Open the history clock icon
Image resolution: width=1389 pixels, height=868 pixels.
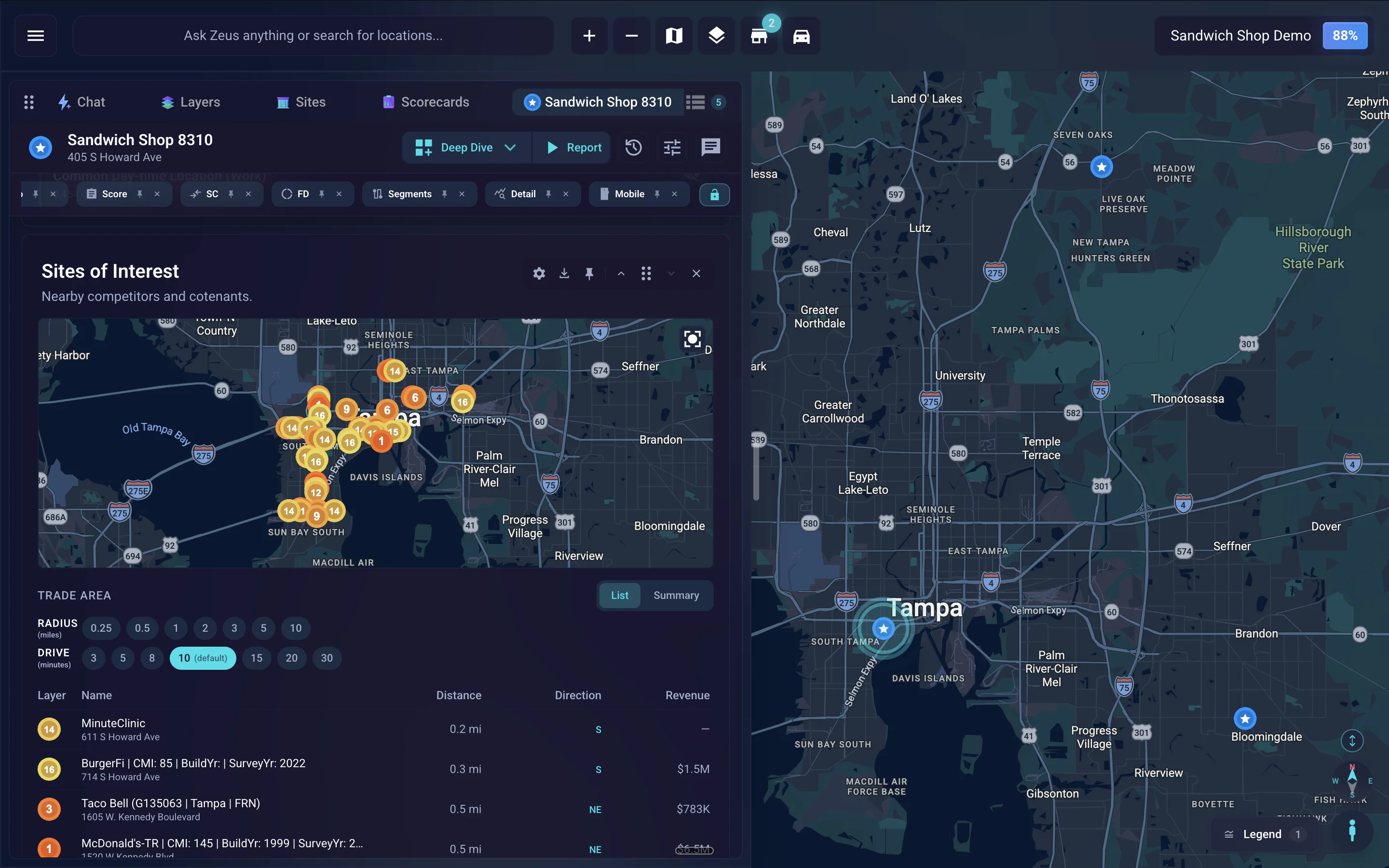pos(633,148)
